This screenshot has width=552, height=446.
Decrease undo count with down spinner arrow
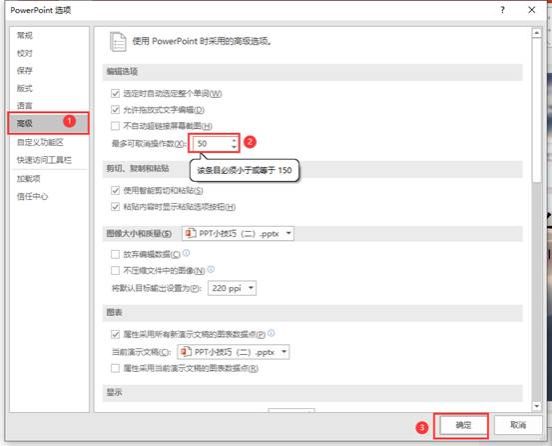(234, 146)
